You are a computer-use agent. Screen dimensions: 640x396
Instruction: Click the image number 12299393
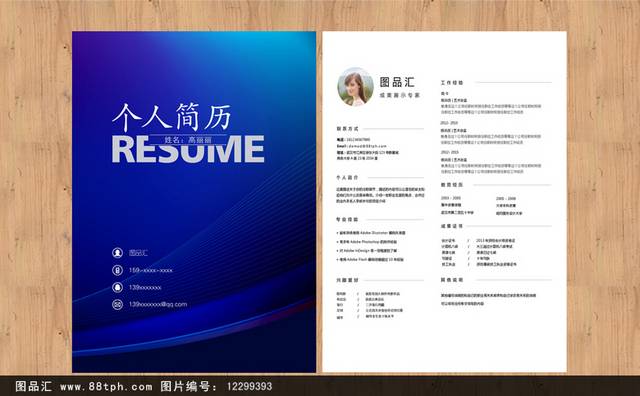249,386
